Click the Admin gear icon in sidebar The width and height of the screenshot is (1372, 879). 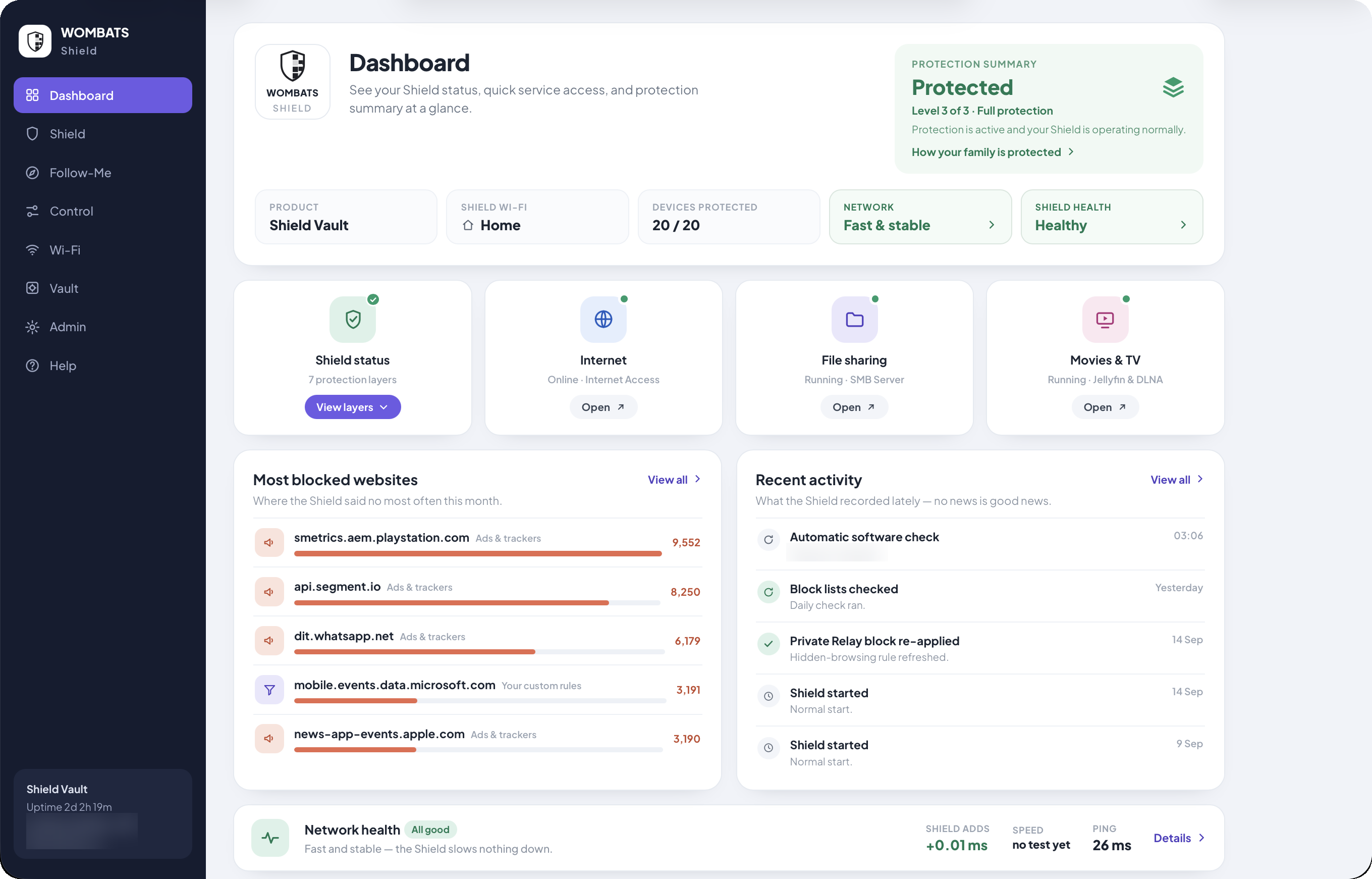[x=32, y=327]
